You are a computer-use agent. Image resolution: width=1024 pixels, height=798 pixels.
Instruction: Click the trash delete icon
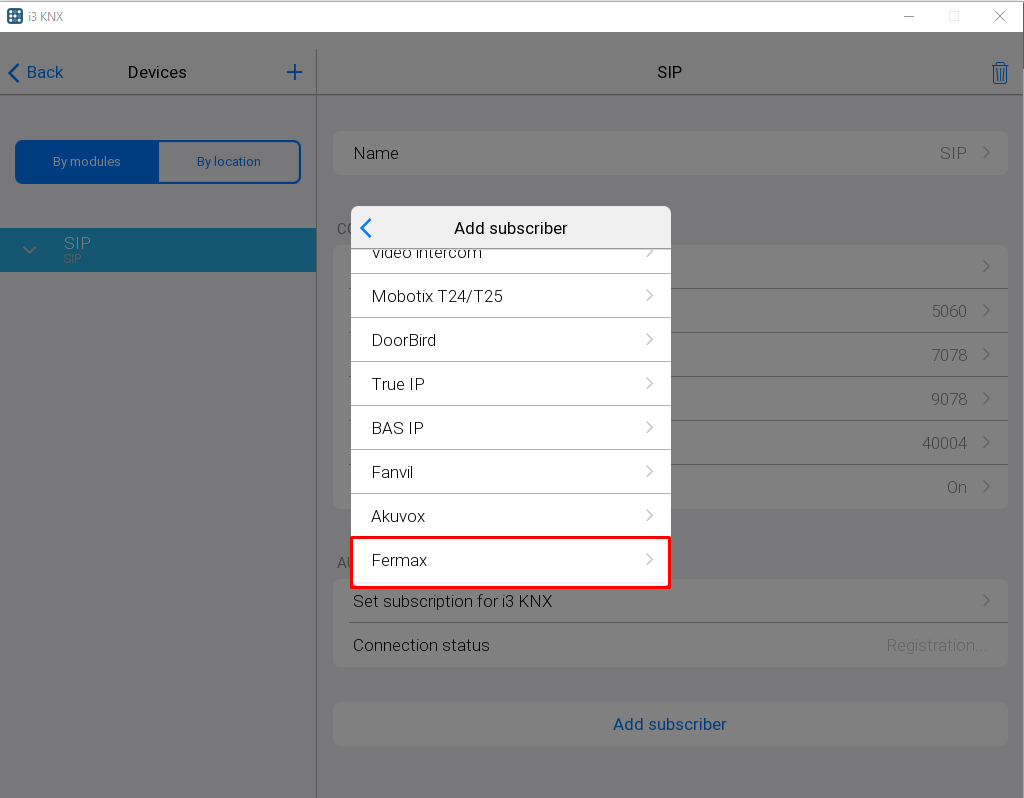click(x=999, y=73)
